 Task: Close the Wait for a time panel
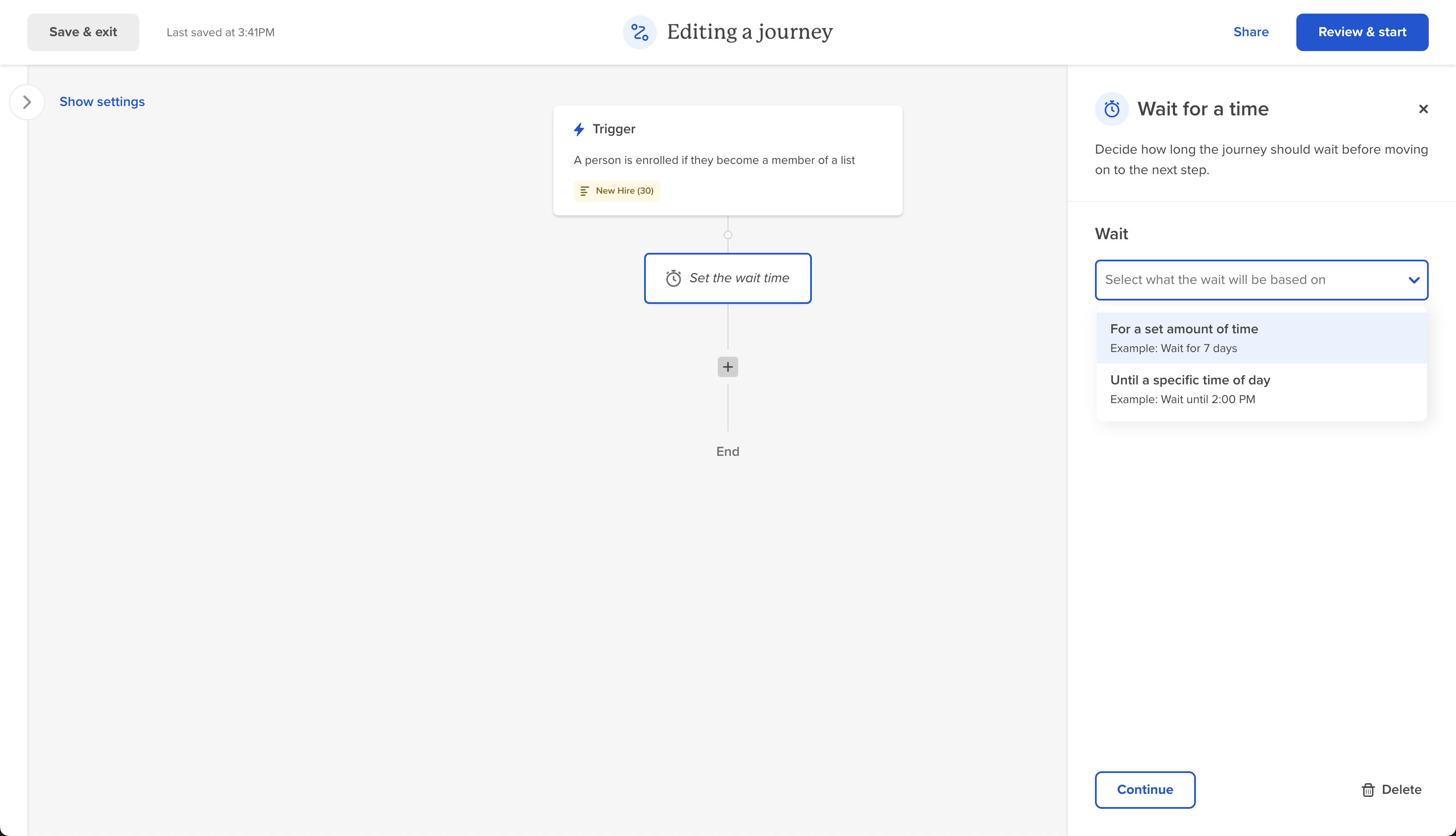1424,109
